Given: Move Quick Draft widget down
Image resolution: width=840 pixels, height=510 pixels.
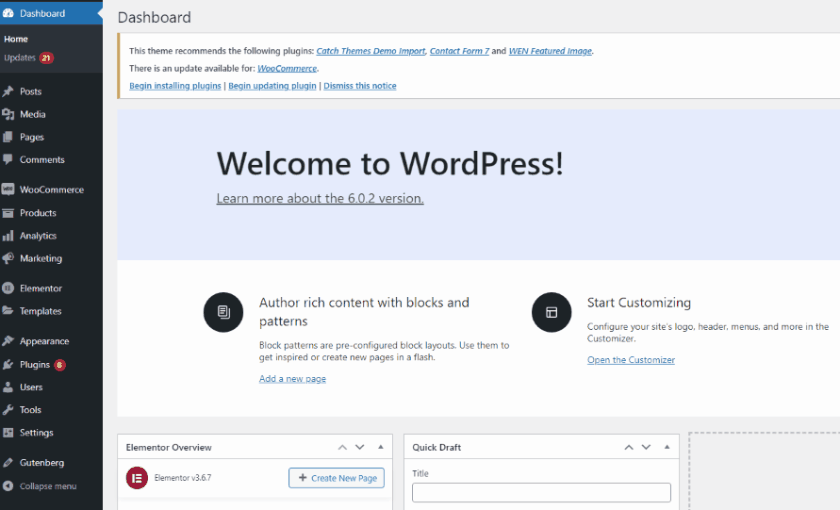Looking at the screenshot, I should (x=646, y=447).
